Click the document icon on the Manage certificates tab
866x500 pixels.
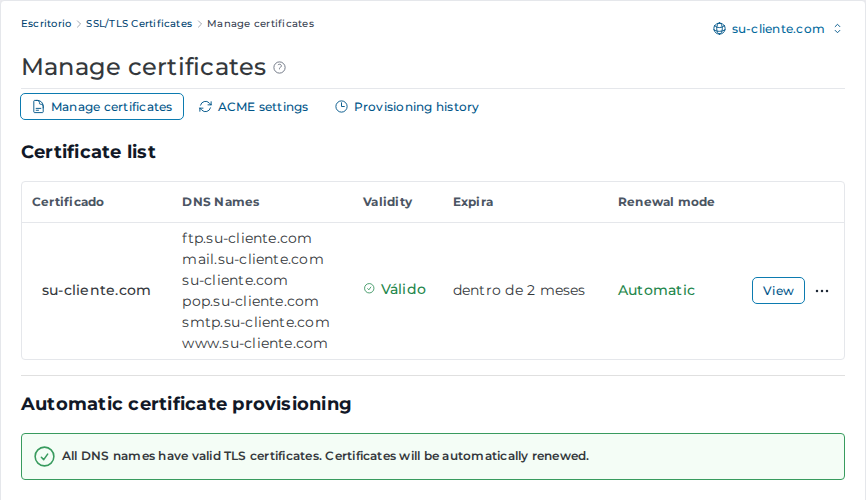coord(38,107)
